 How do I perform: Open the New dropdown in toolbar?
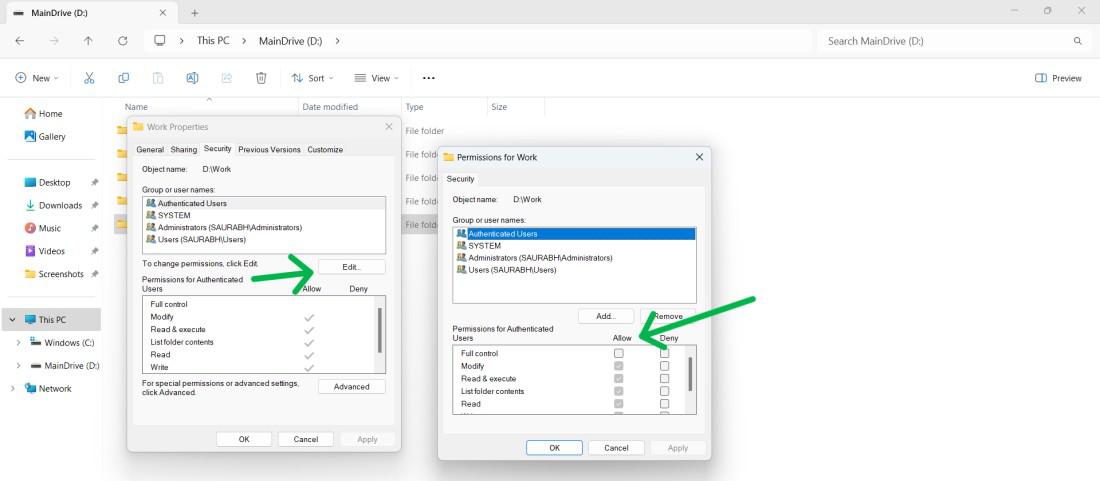(36, 78)
